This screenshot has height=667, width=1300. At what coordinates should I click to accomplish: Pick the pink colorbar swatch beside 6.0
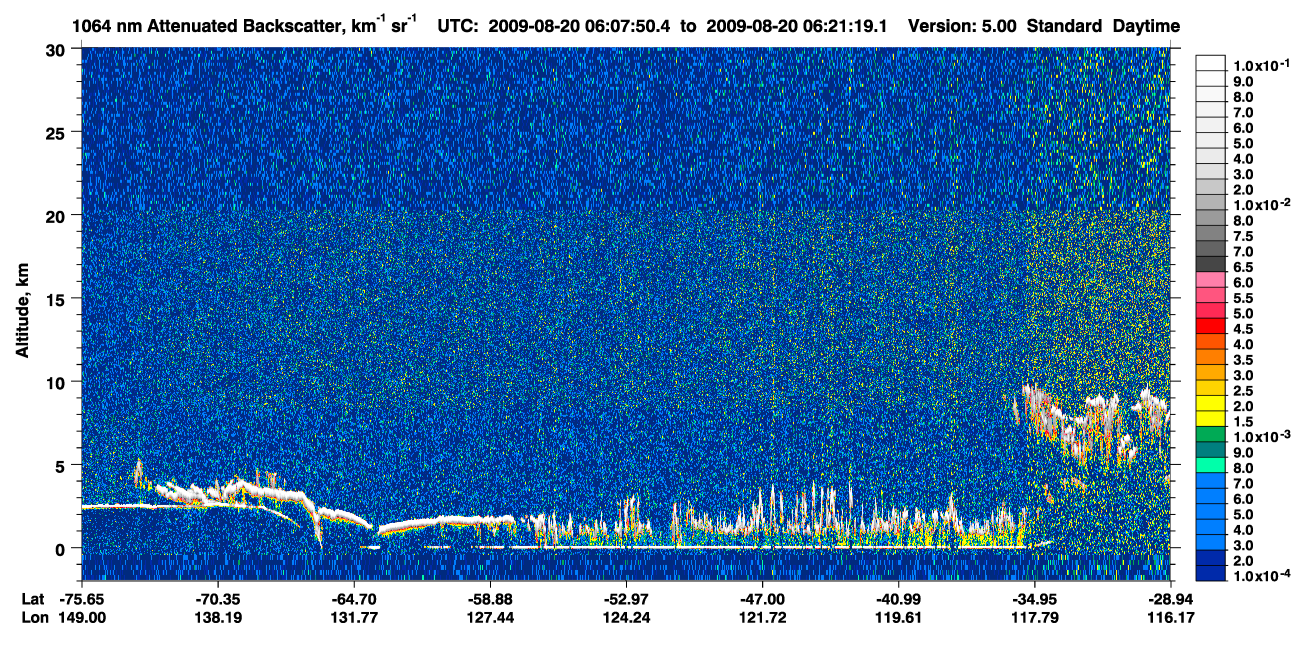(1210, 279)
